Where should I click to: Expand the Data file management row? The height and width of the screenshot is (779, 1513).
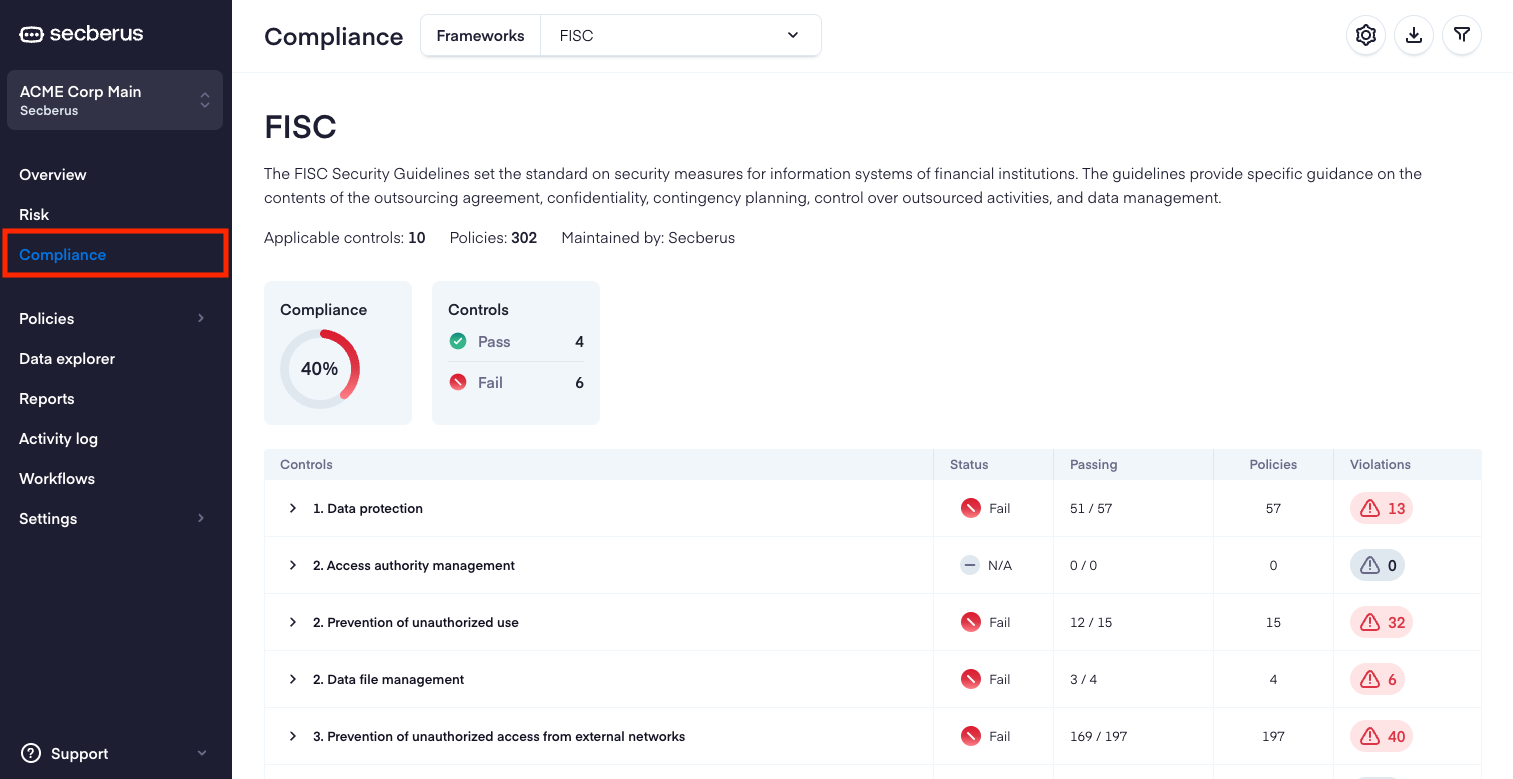pyautogui.click(x=293, y=679)
